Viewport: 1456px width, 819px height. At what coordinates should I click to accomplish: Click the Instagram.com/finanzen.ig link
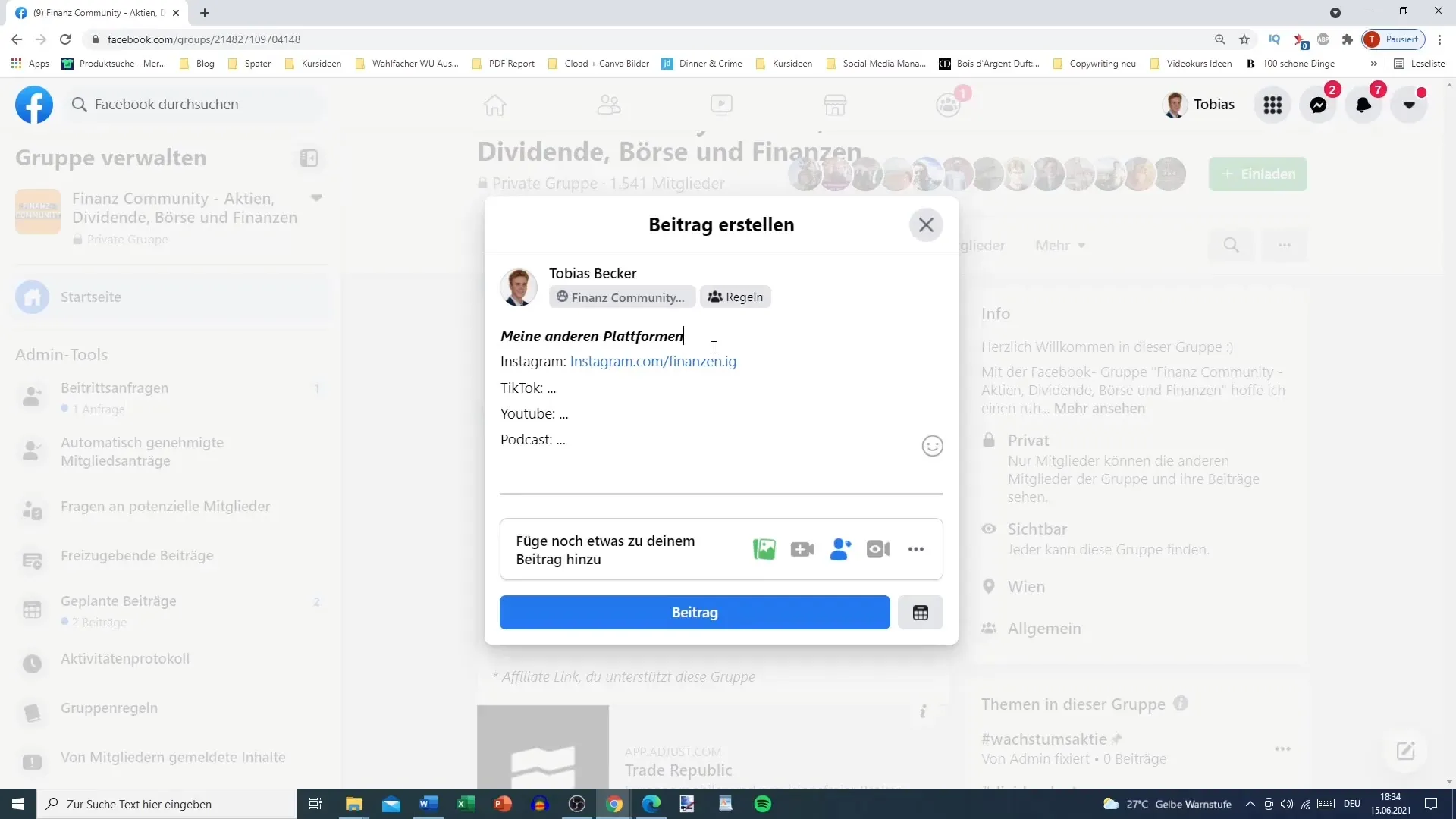coord(653,361)
